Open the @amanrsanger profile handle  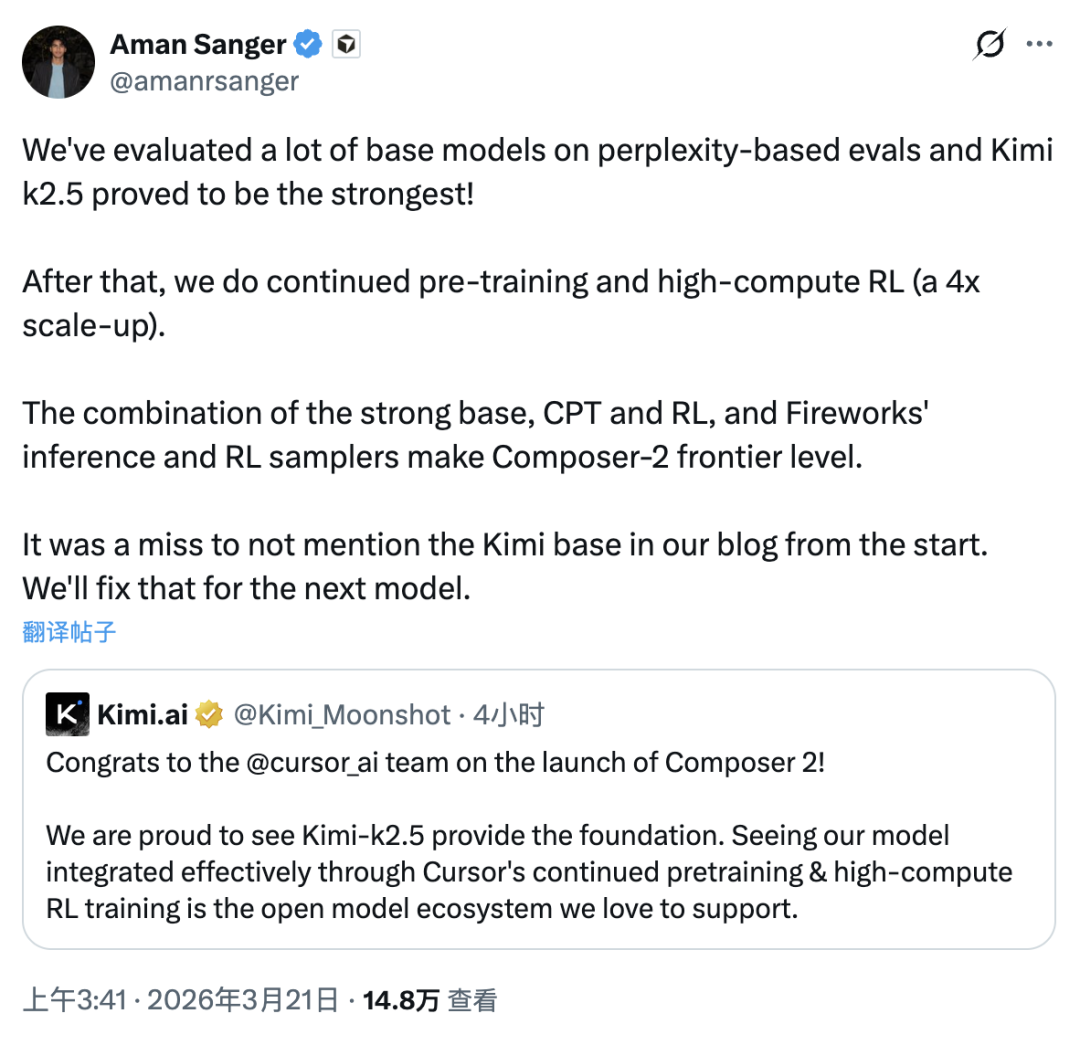point(204,81)
